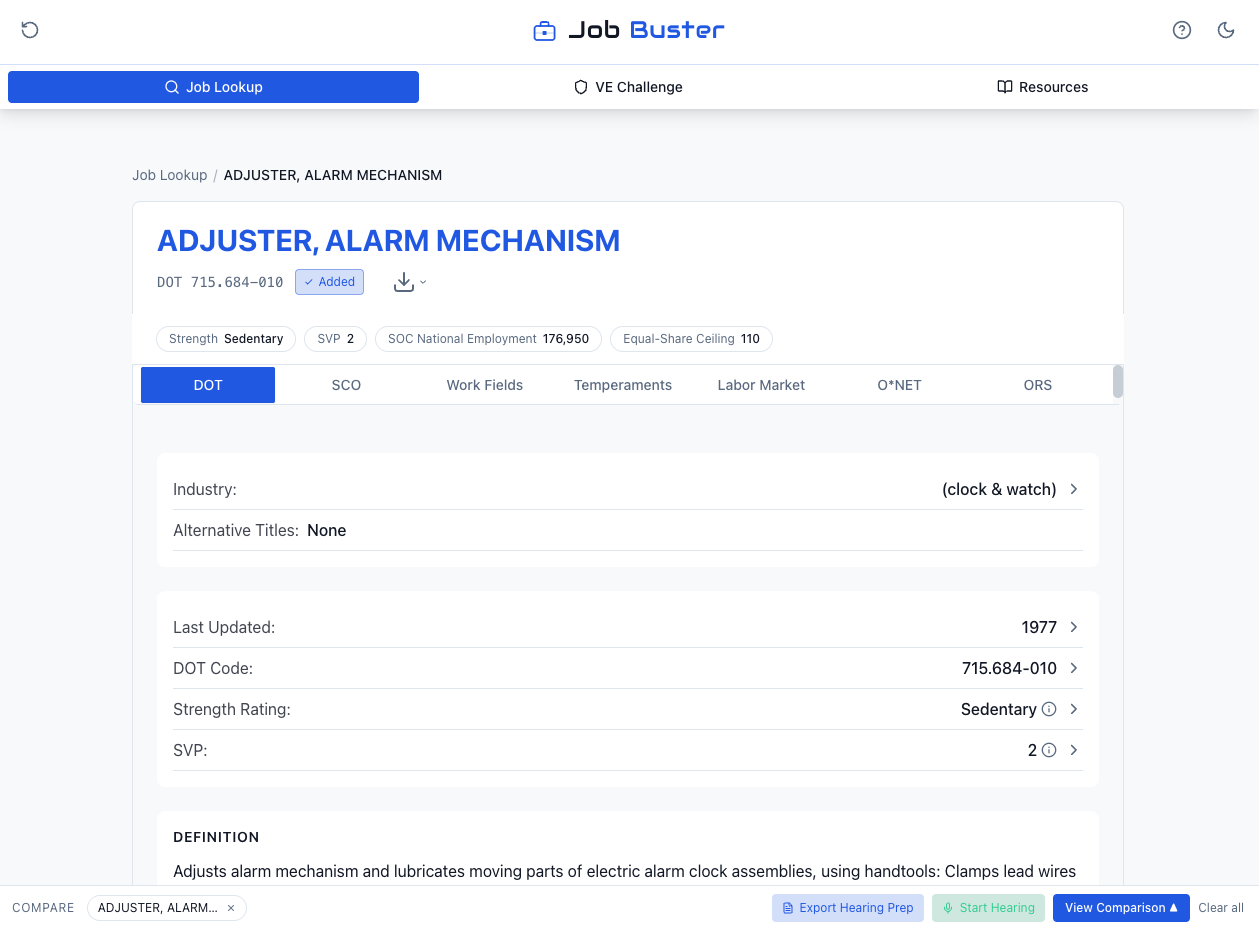
Task: Toggle dark mode with the moon icon
Action: coord(1226,30)
